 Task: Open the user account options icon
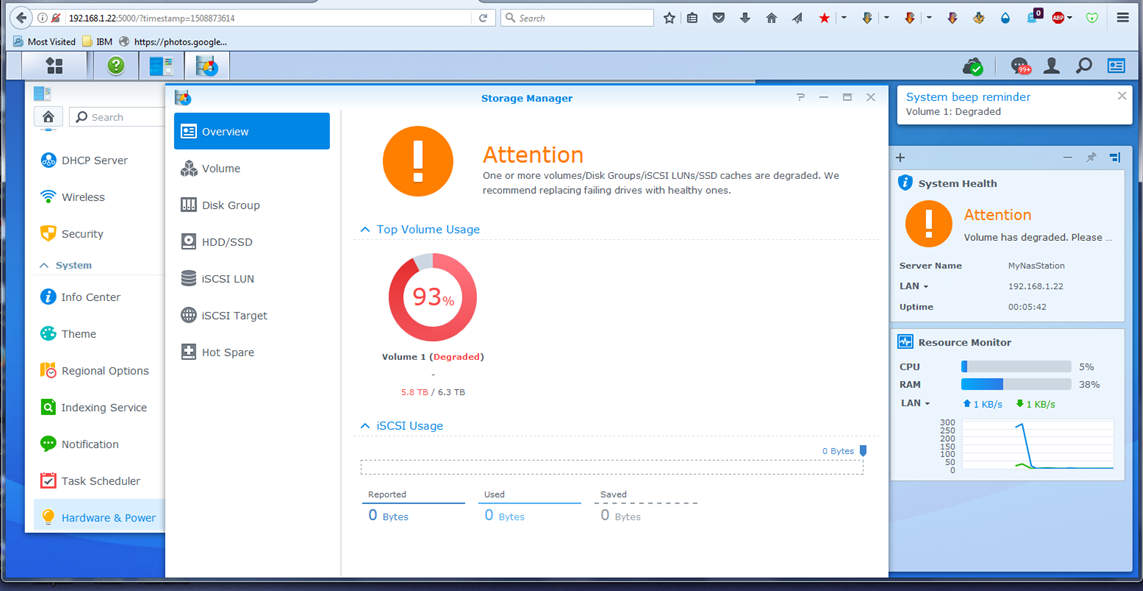pos(1052,66)
